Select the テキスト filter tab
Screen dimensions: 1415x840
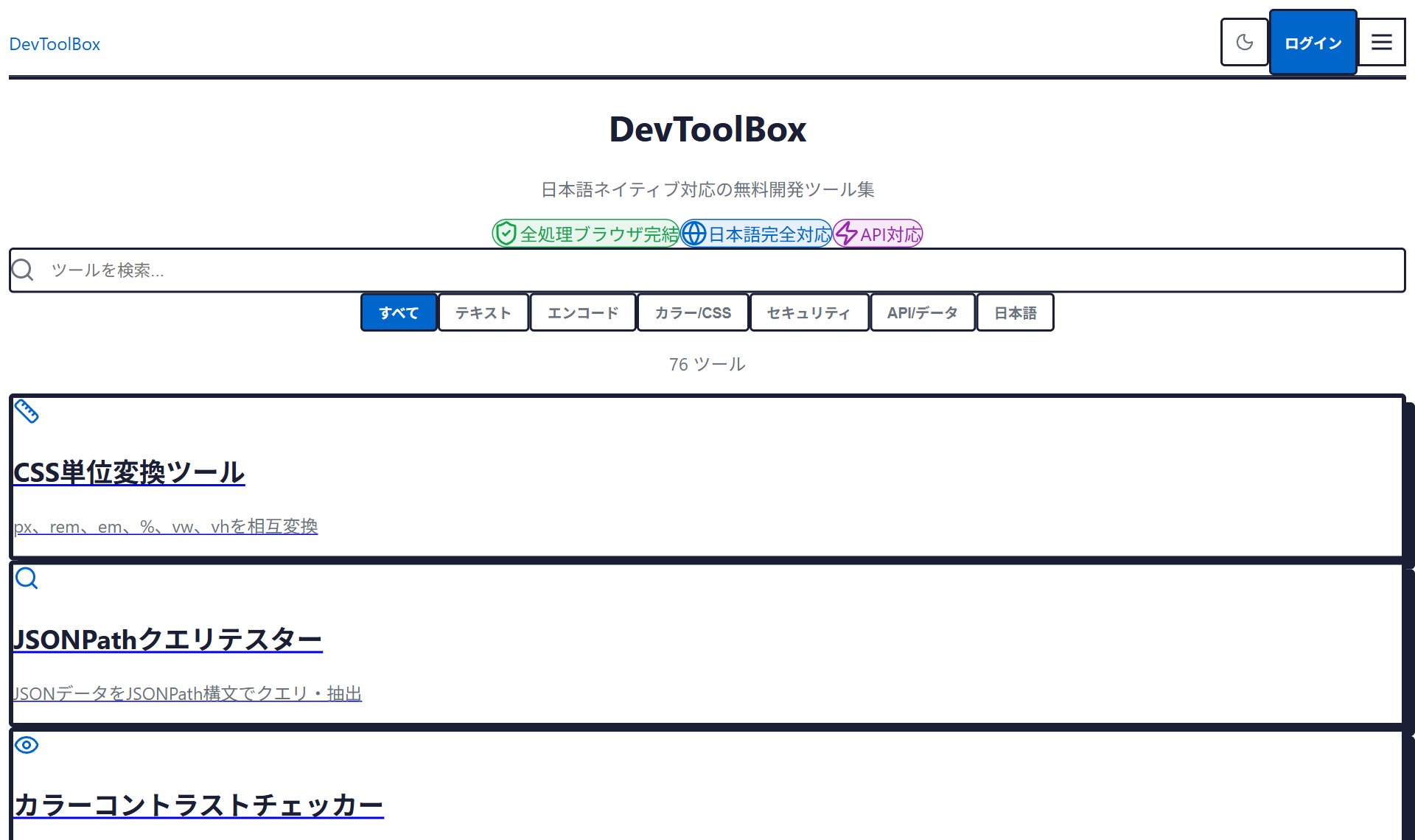pyautogui.click(x=483, y=312)
